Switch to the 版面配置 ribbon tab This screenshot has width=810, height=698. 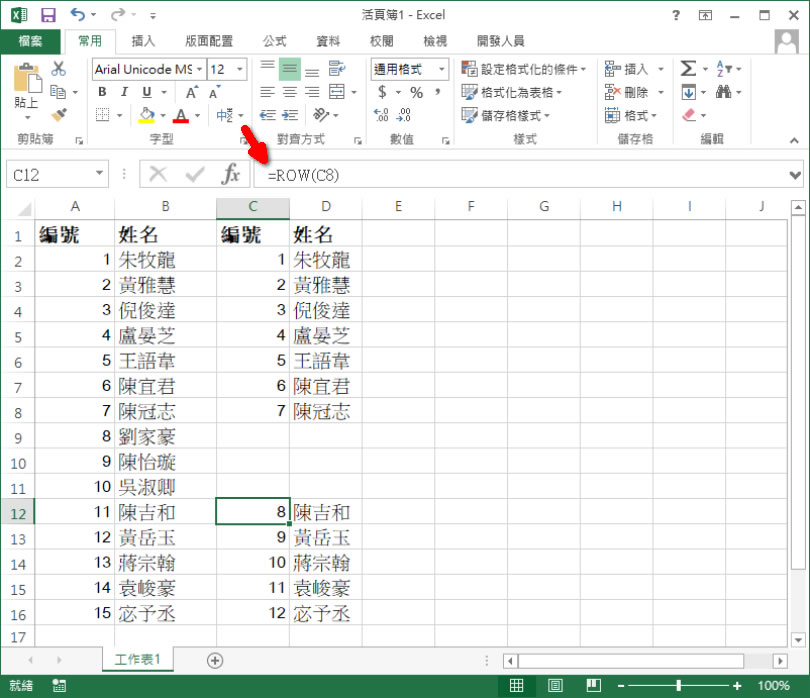pyautogui.click(x=209, y=41)
